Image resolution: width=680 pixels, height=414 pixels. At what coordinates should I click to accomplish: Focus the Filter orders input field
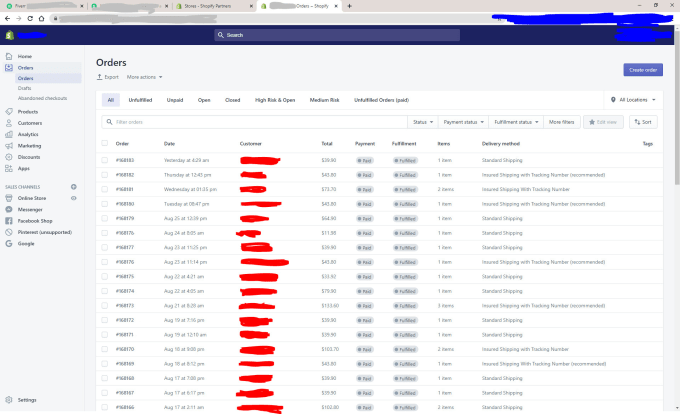[x=255, y=122]
